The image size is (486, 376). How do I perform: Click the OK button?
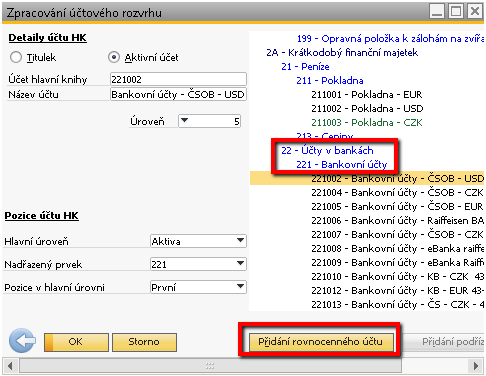click(x=76, y=342)
